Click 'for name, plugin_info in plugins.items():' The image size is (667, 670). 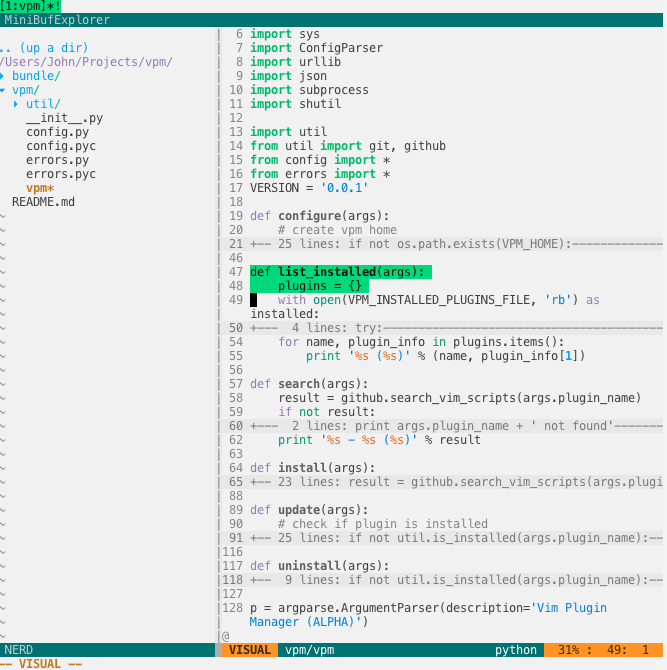pyautogui.click(x=421, y=342)
